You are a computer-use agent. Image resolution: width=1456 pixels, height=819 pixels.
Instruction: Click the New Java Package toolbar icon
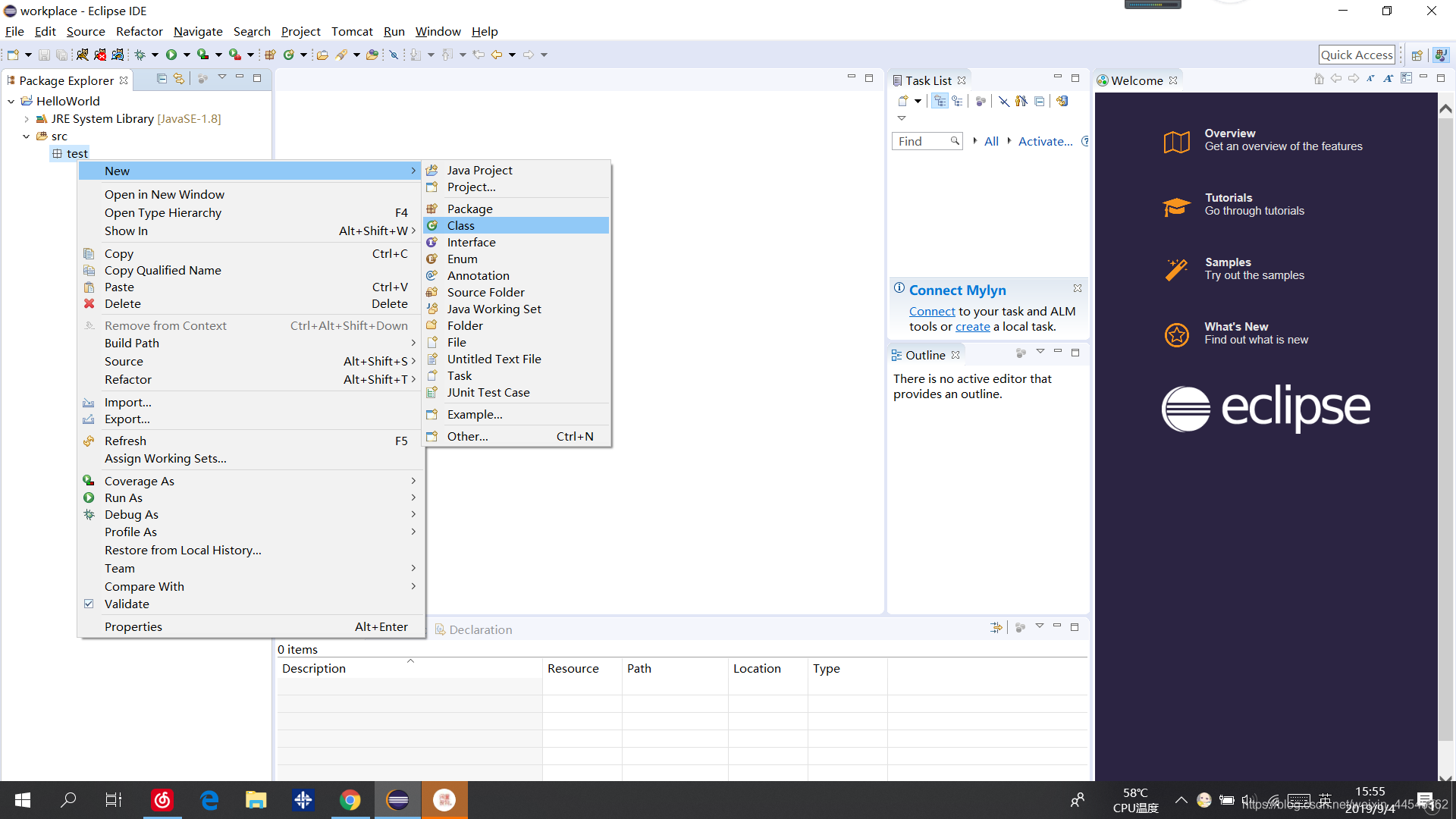(x=270, y=55)
